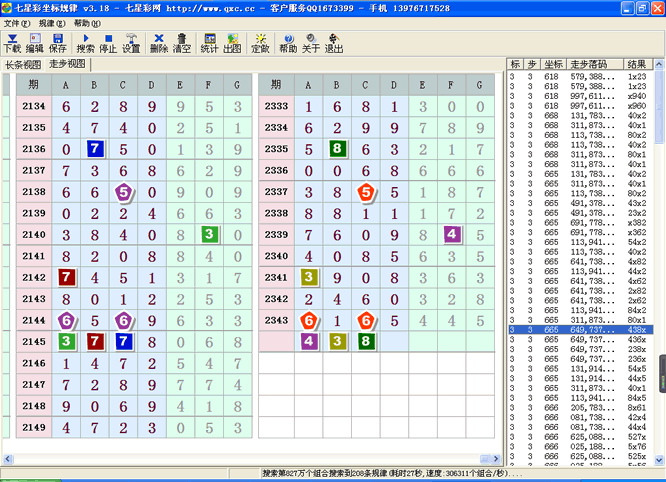Sort by the 步 column header

tap(532, 64)
